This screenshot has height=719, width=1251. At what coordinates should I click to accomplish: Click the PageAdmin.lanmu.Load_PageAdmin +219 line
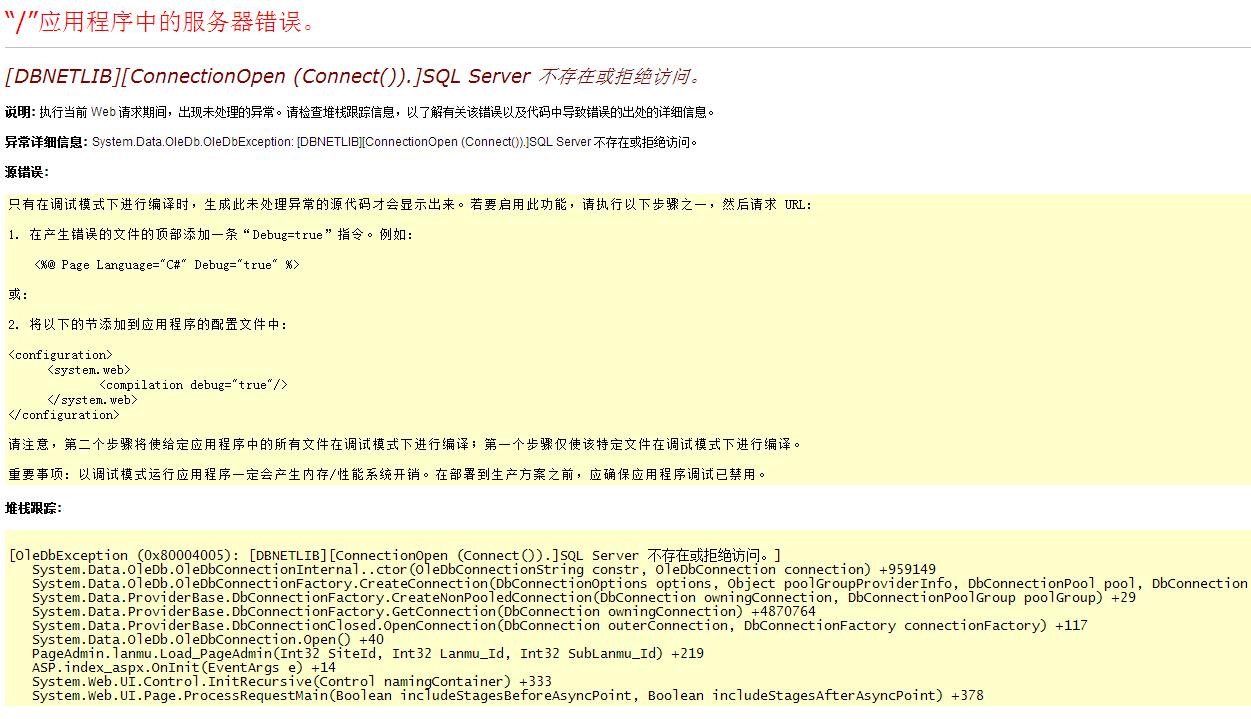click(368, 653)
